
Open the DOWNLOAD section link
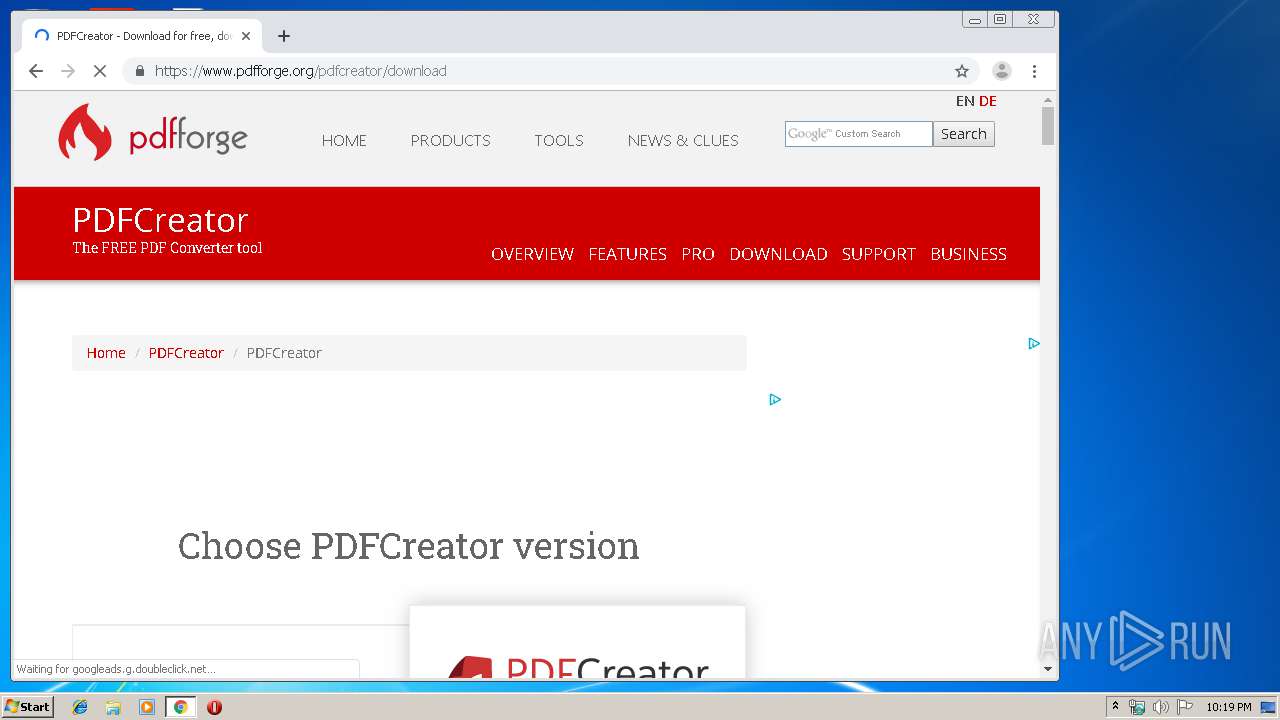pos(778,254)
